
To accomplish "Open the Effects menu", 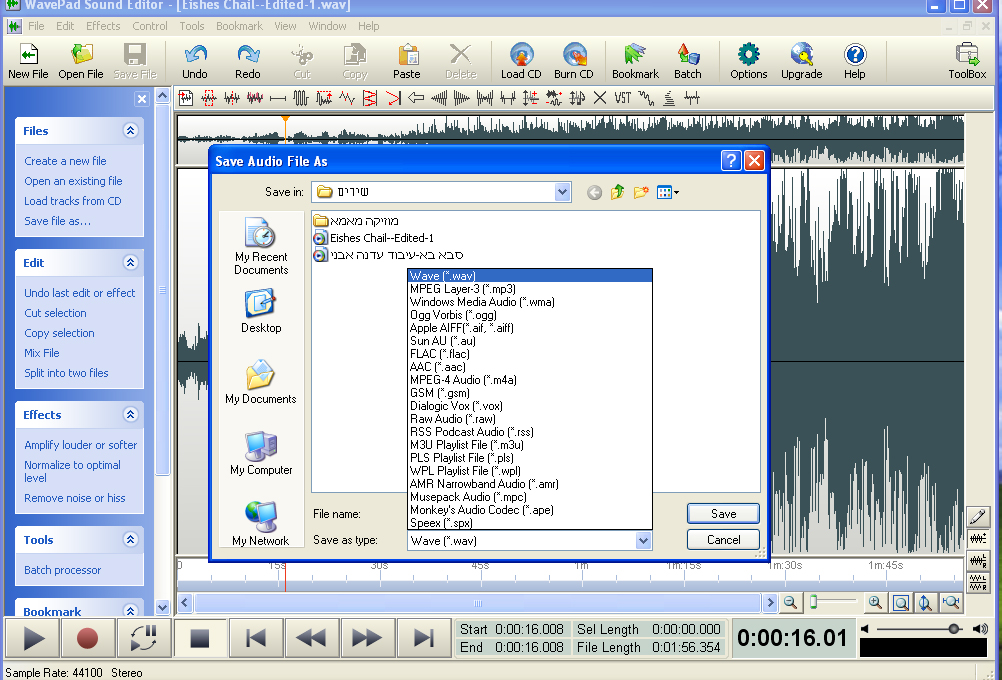I will point(103,26).
